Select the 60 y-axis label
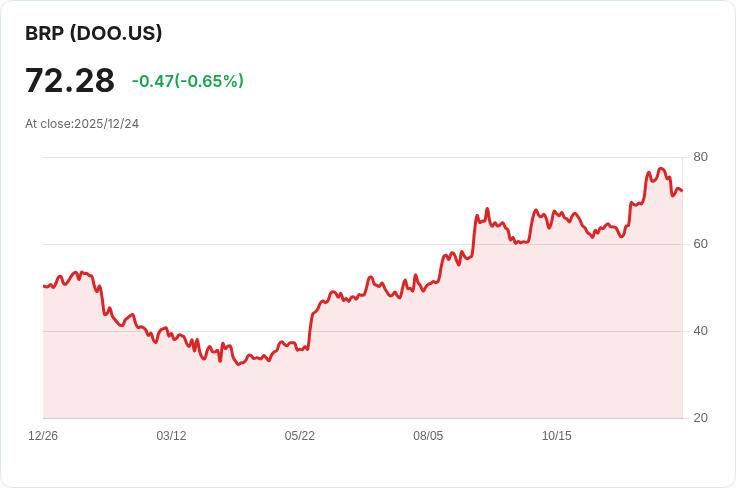The width and height of the screenshot is (736, 488). point(700,244)
